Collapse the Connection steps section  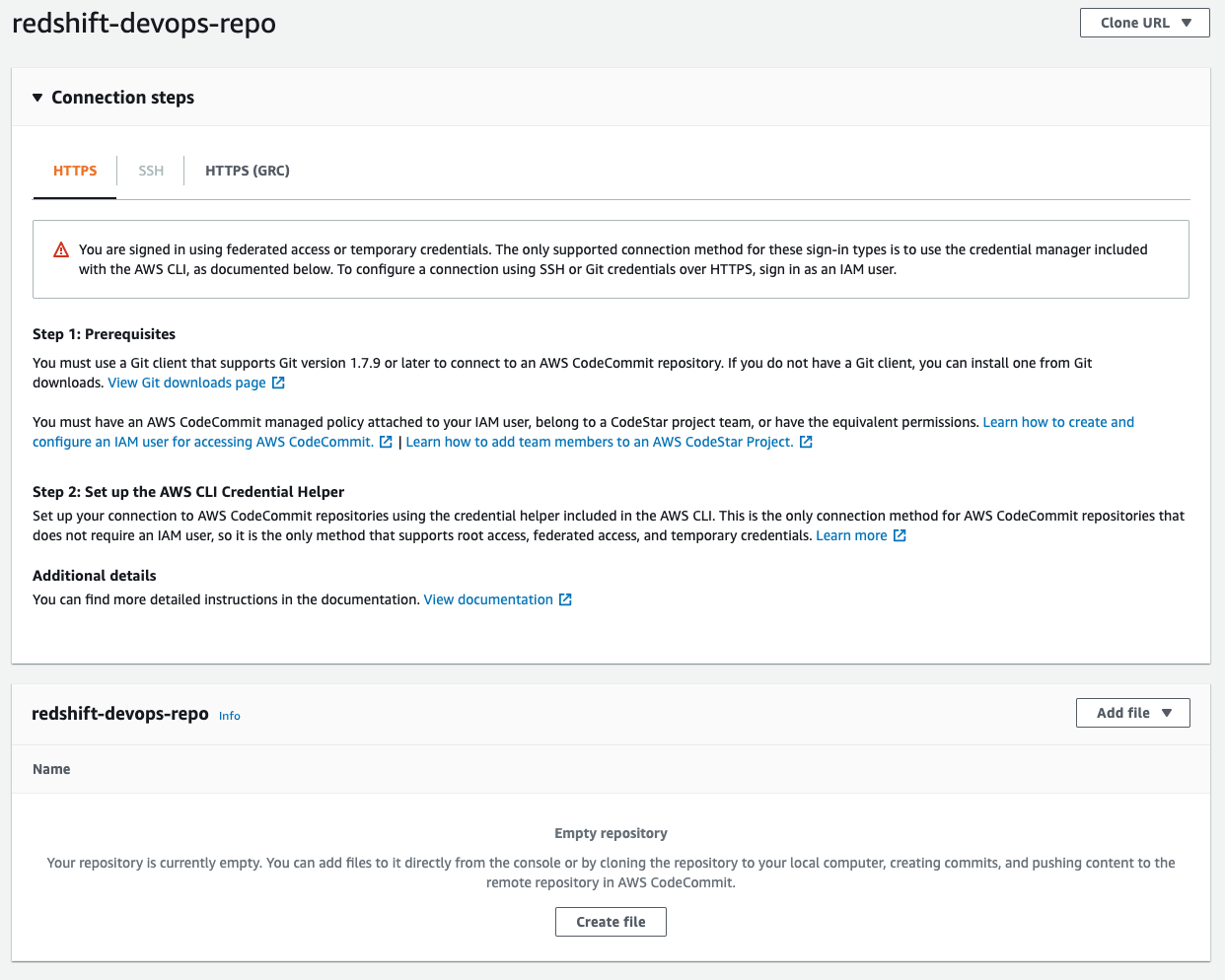tap(37, 98)
